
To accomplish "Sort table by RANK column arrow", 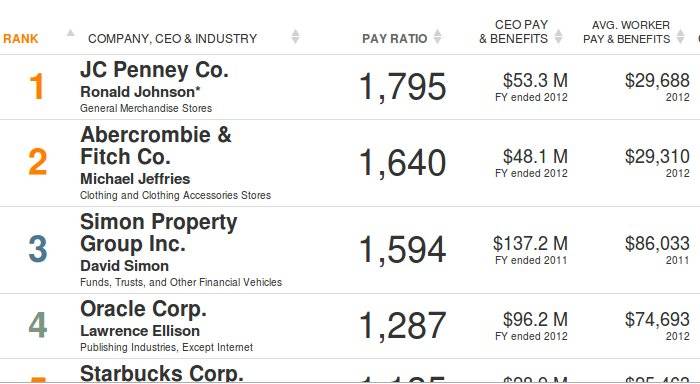I will (x=71, y=33).
